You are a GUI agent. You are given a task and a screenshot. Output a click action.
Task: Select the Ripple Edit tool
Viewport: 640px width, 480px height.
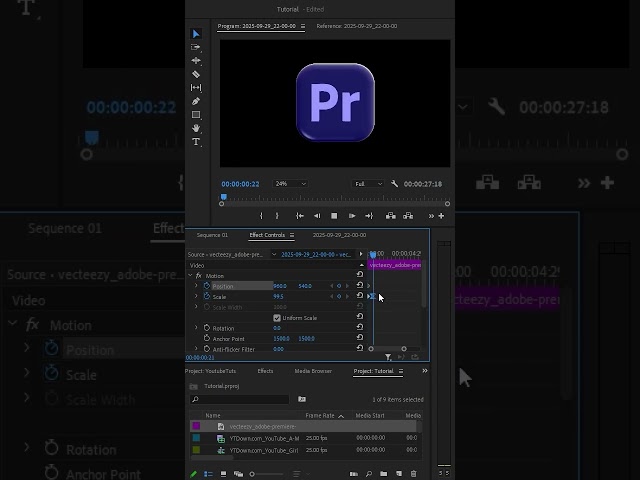(196, 61)
